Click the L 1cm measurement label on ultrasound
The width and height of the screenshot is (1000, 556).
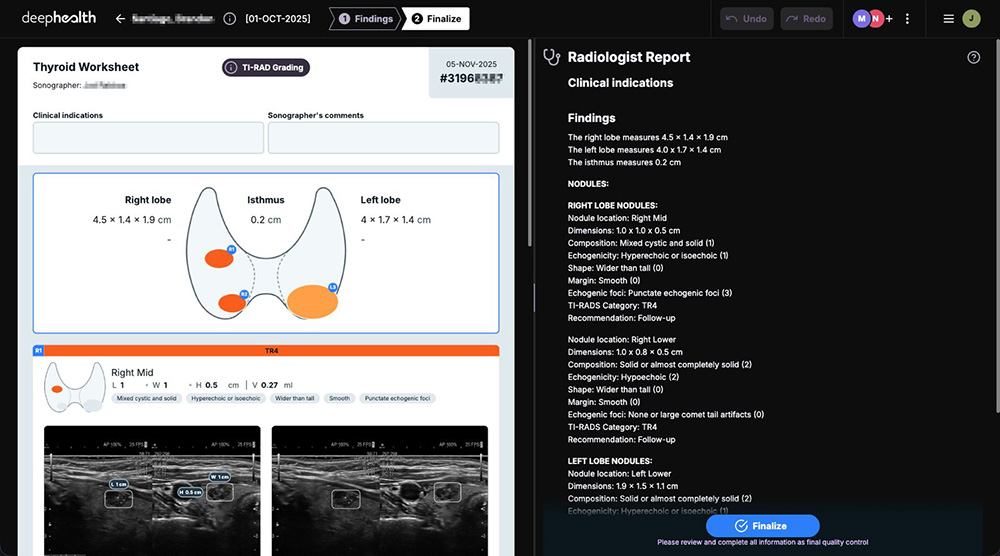tap(119, 485)
